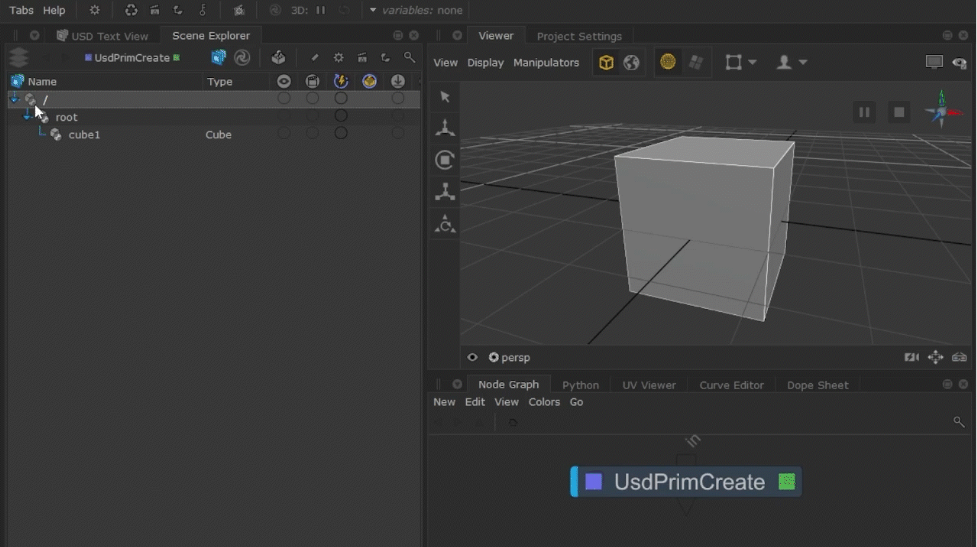Open the Curve Editor tab
The width and height of the screenshot is (977, 547).
pyautogui.click(x=732, y=385)
